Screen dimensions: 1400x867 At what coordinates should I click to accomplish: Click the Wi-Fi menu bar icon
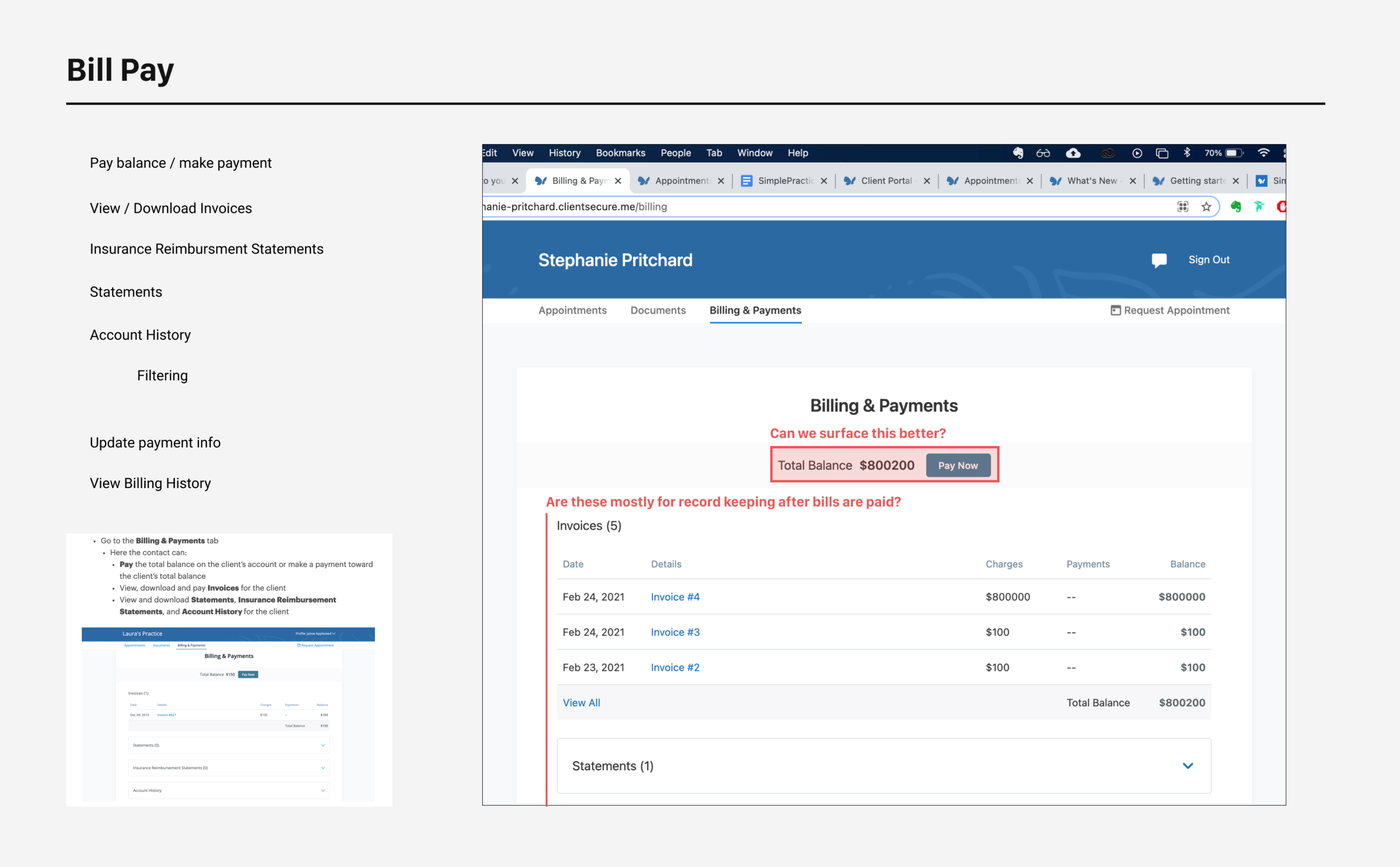(x=1263, y=153)
